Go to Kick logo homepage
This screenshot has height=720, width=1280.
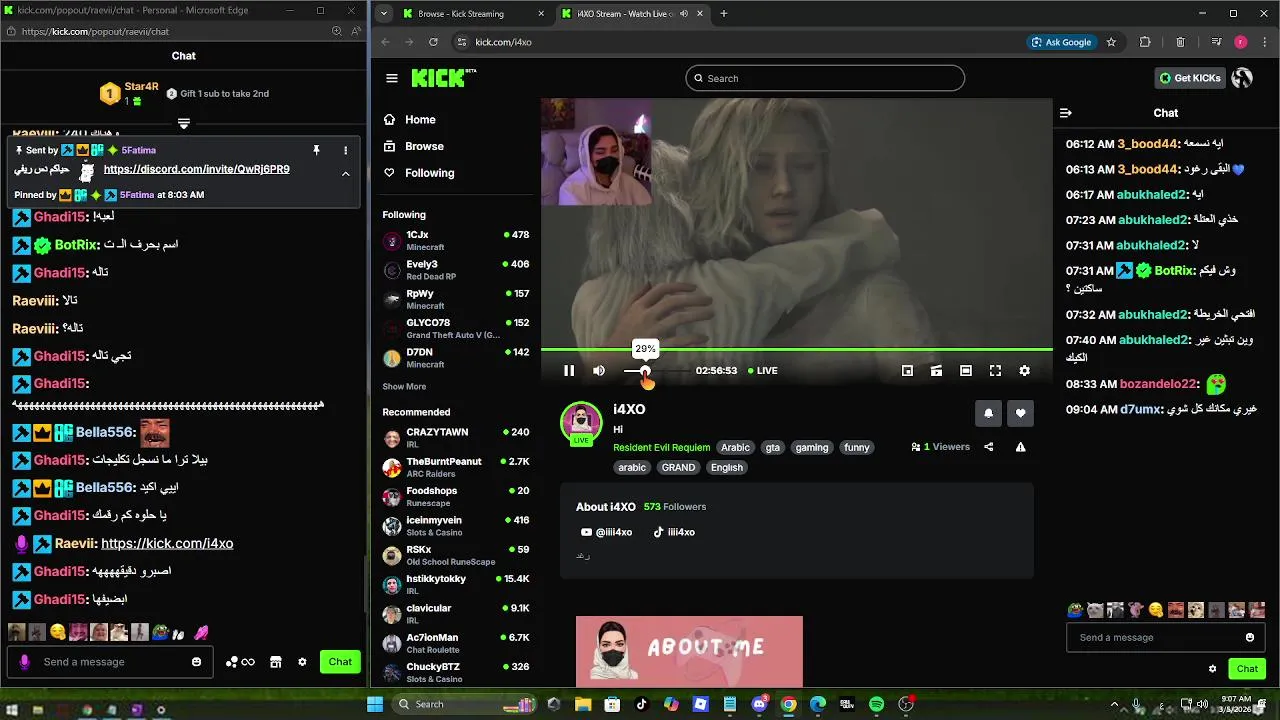click(x=444, y=78)
